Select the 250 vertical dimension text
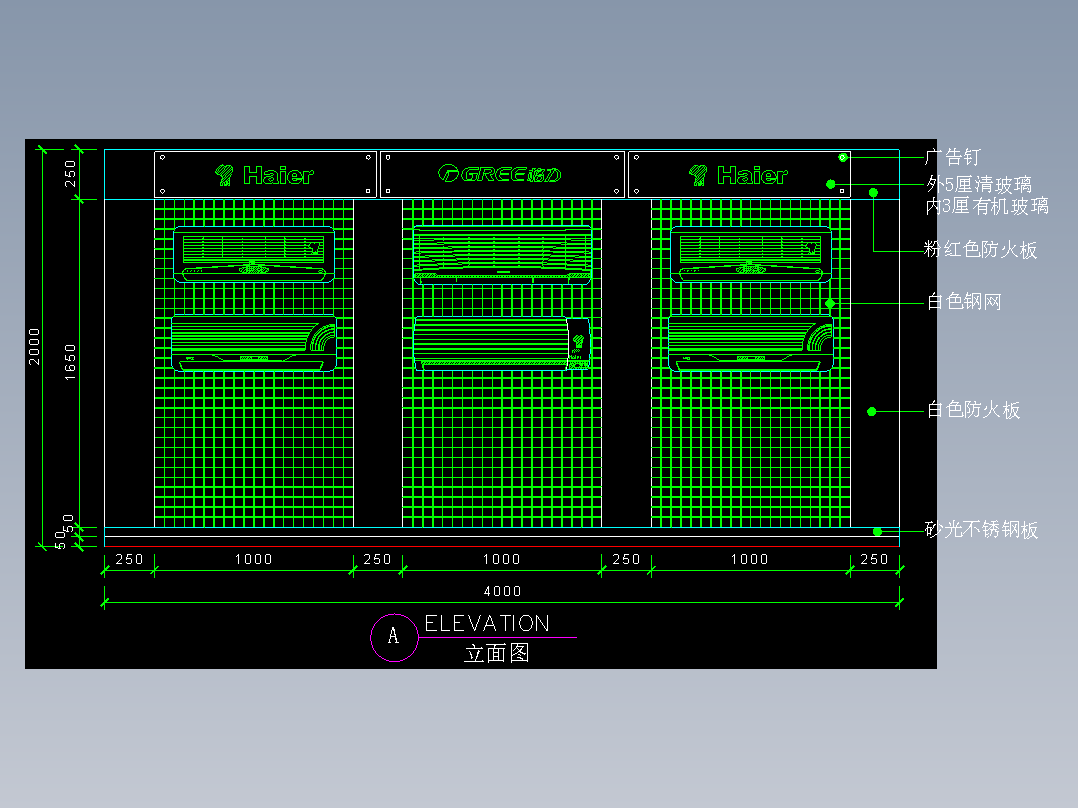The height and width of the screenshot is (808, 1078). coord(69,173)
